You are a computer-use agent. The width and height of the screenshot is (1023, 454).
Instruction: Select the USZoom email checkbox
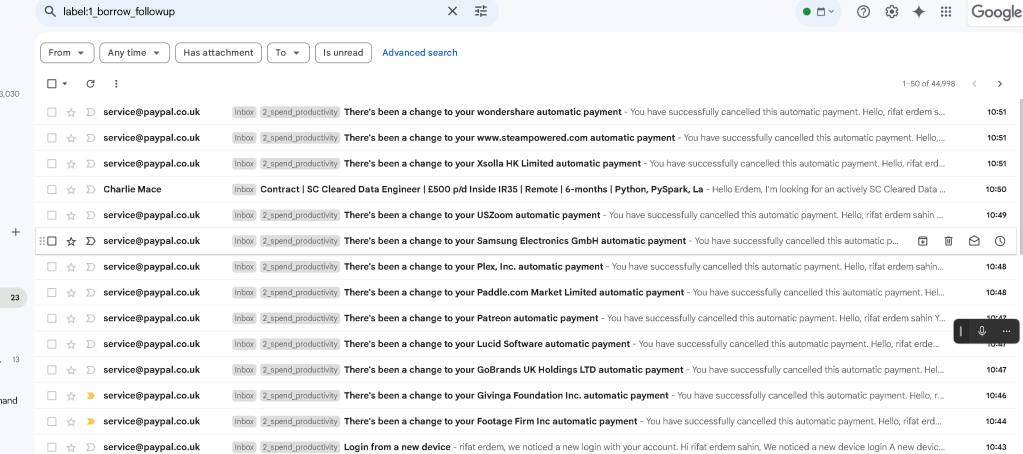(52, 215)
